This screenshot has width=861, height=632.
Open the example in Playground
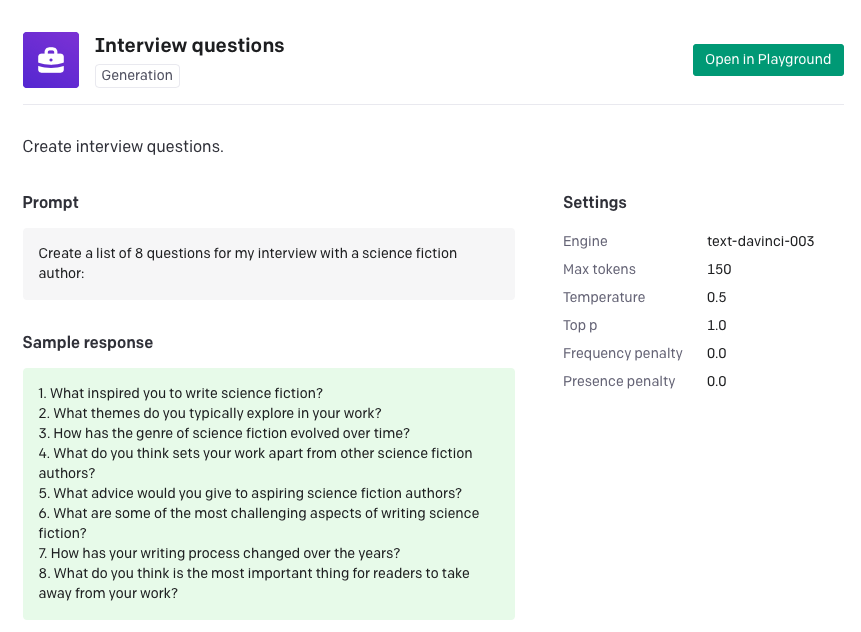click(x=767, y=60)
